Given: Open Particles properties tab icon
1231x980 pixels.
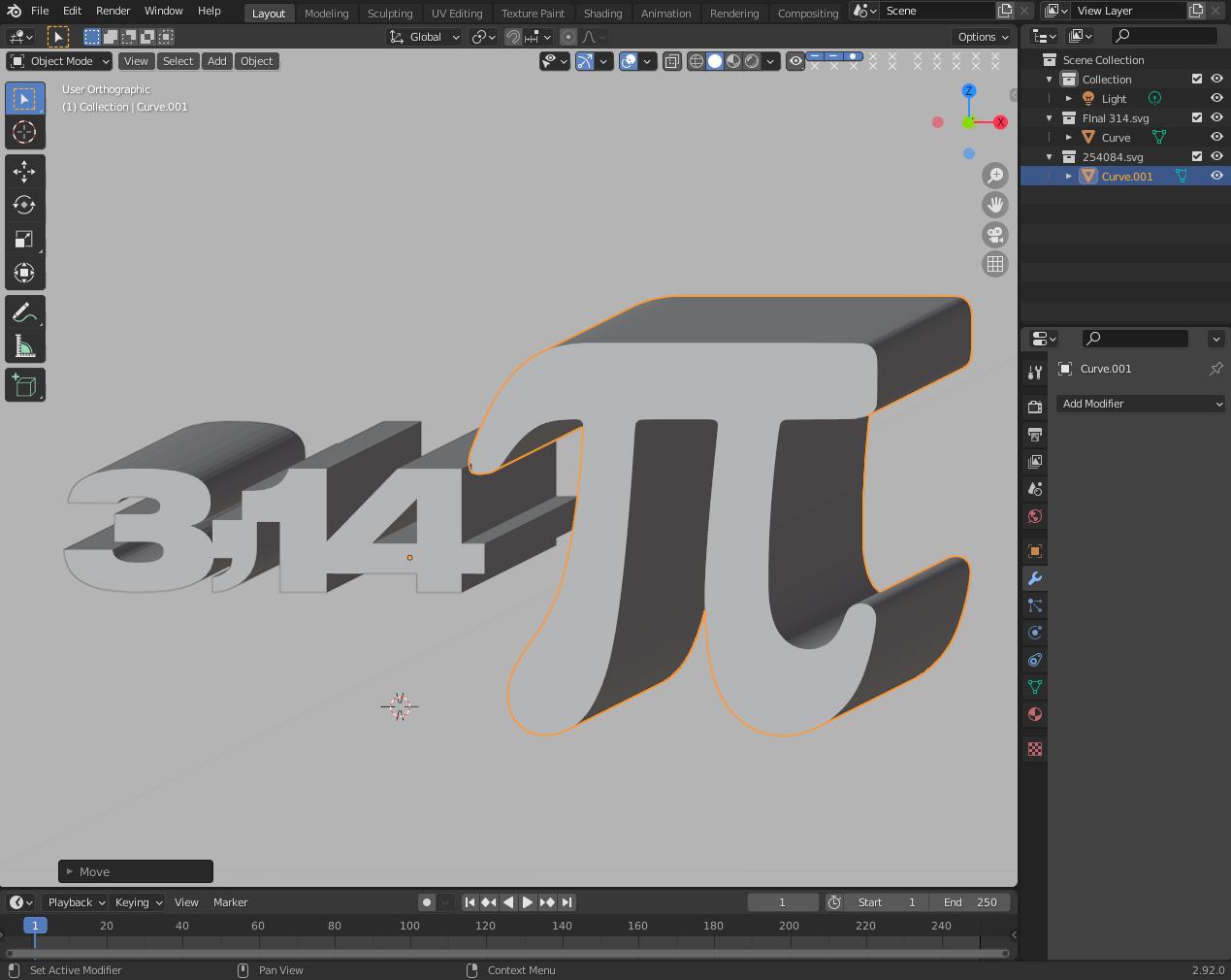Looking at the screenshot, I should pyautogui.click(x=1035, y=605).
